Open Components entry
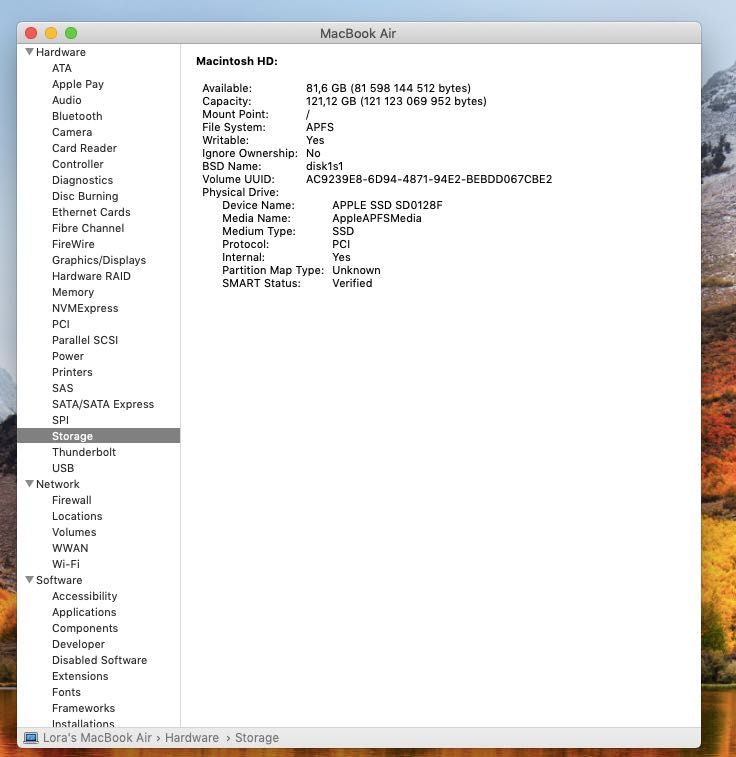 point(85,628)
